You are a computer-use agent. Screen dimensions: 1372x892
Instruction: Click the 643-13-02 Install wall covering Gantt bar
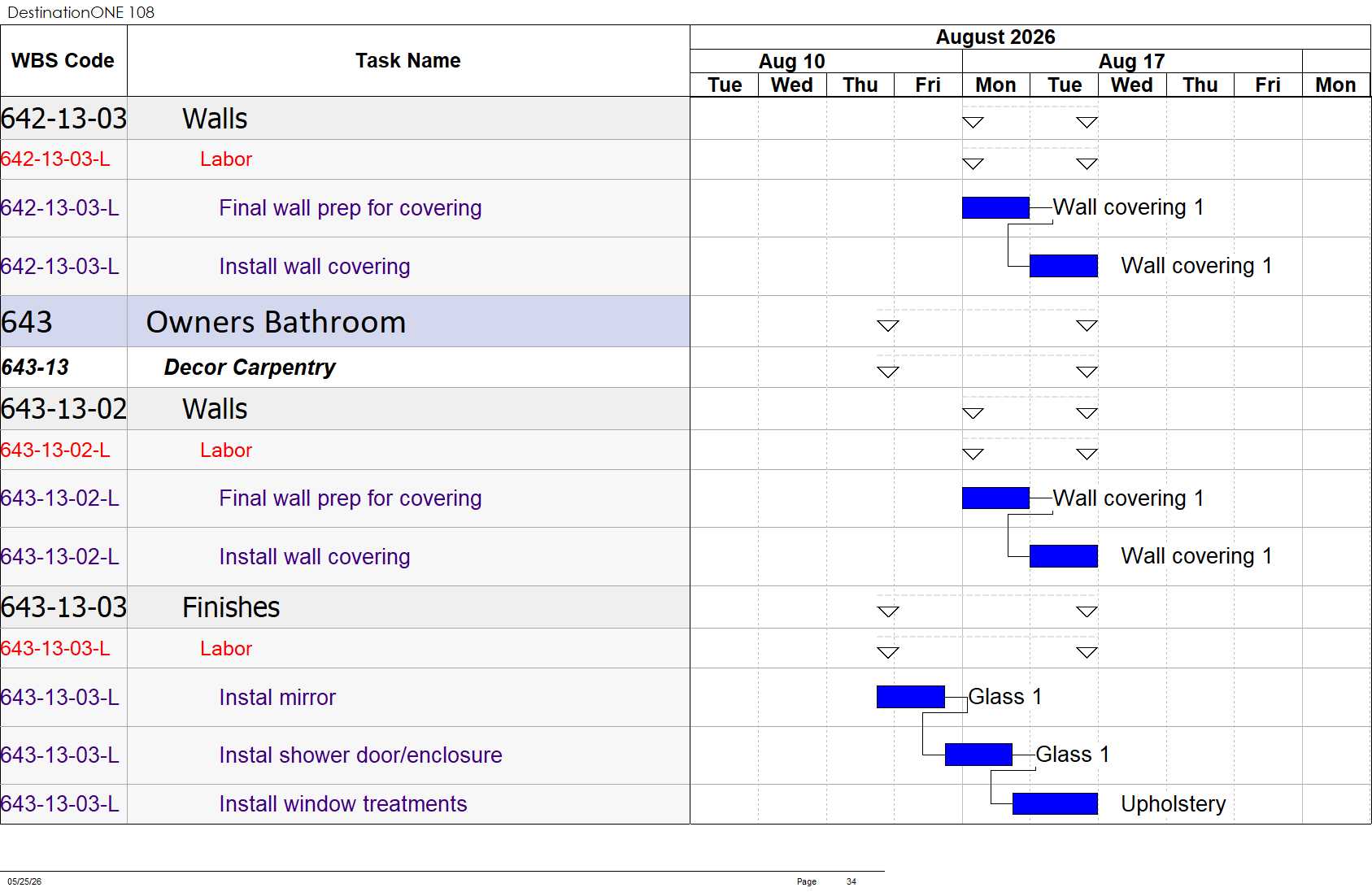(x=1064, y=556)
